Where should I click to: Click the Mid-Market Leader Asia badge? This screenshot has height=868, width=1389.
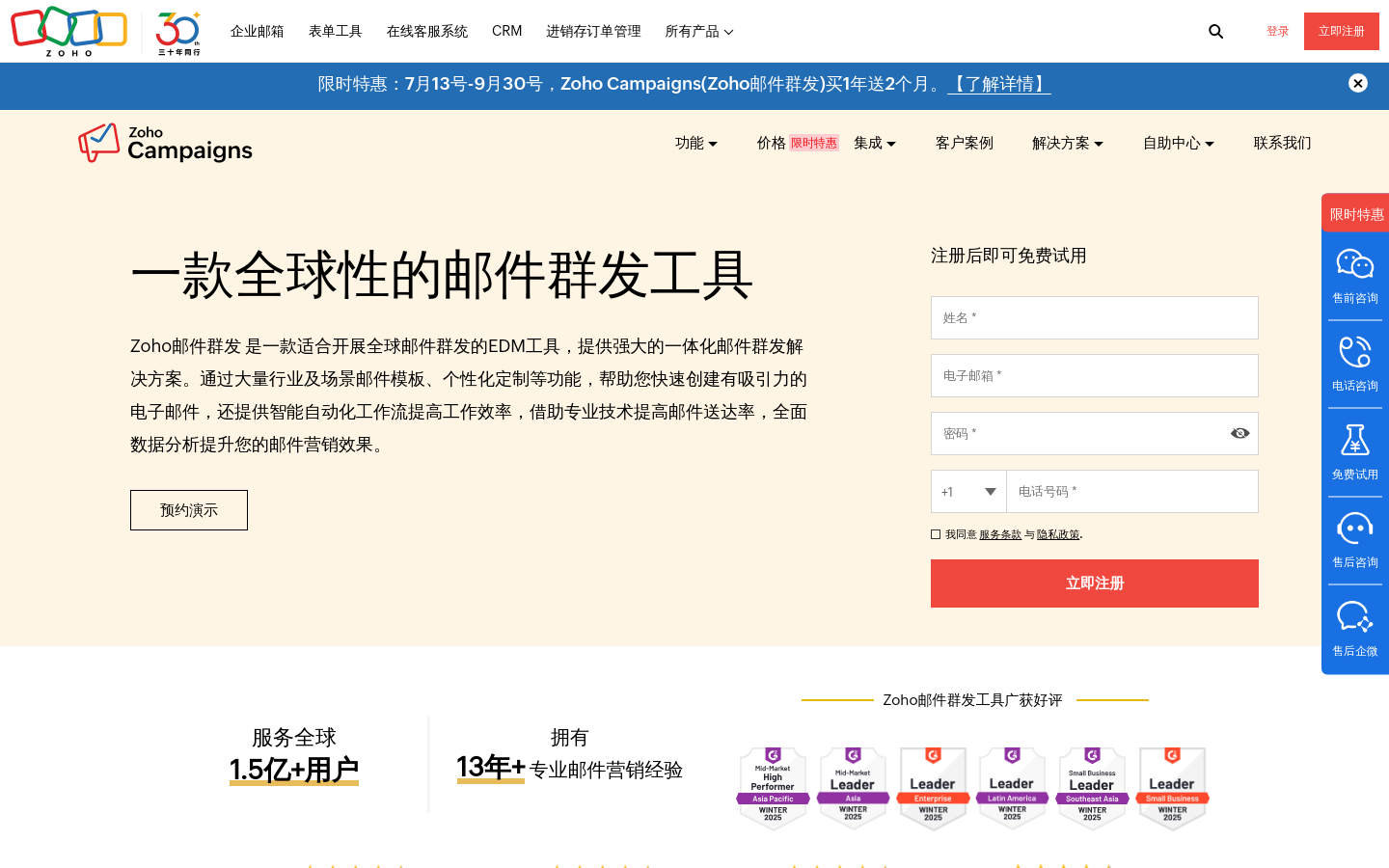click(853, 788)
